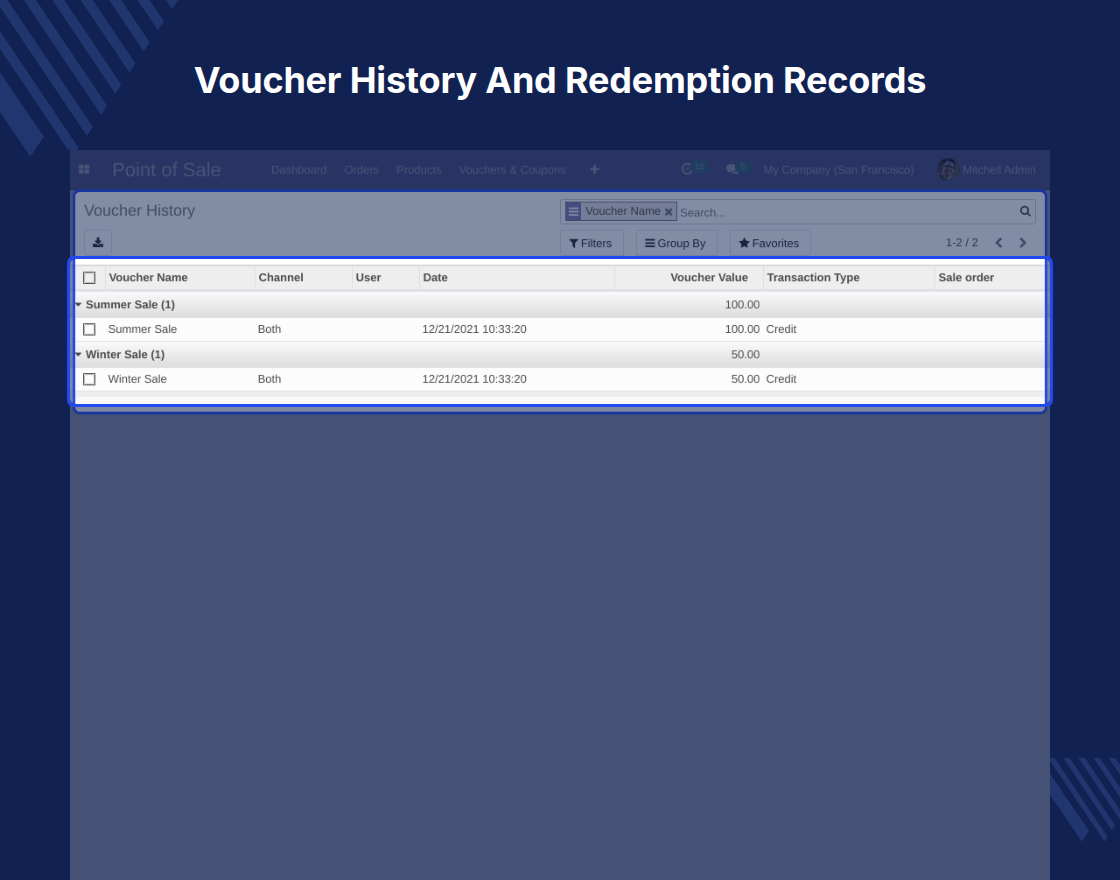Remove the Voucher Name search facet

669,212
